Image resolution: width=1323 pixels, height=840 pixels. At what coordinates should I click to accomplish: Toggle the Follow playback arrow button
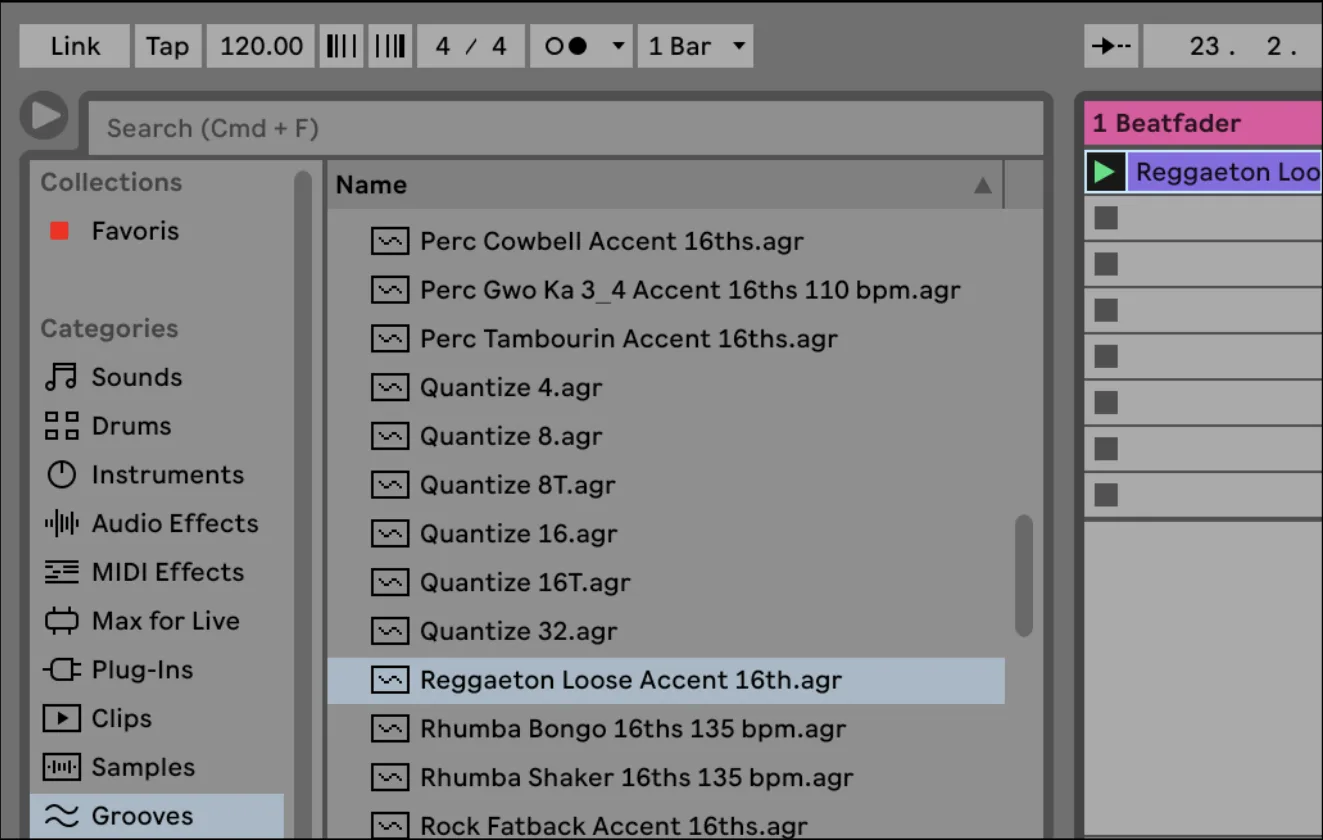tap(1111, 46)
